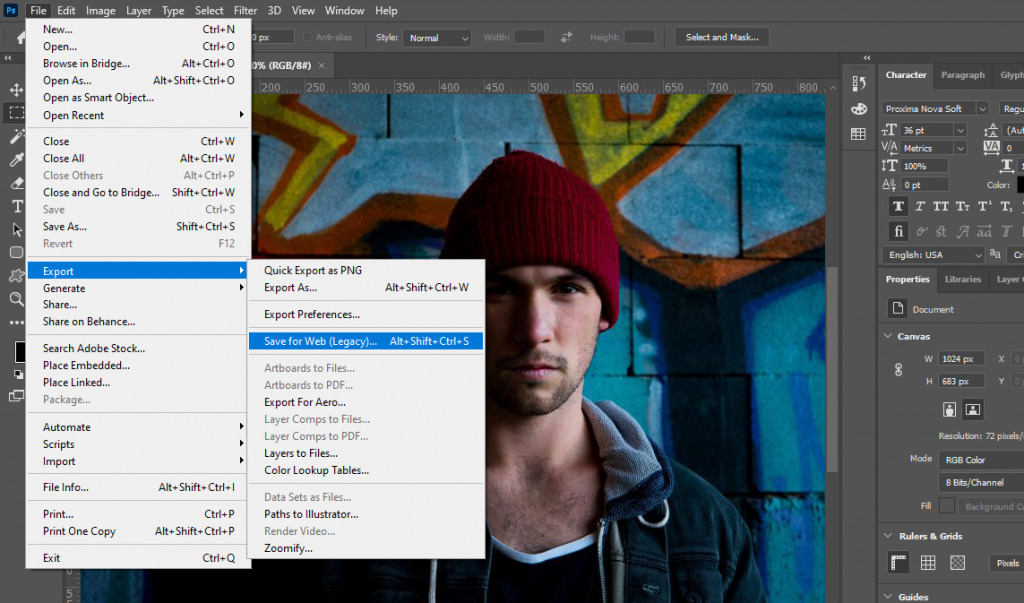This screenshot has height=603, width=1024.
Task: Click the vertical scale 100% field
Action: (924, 167)
